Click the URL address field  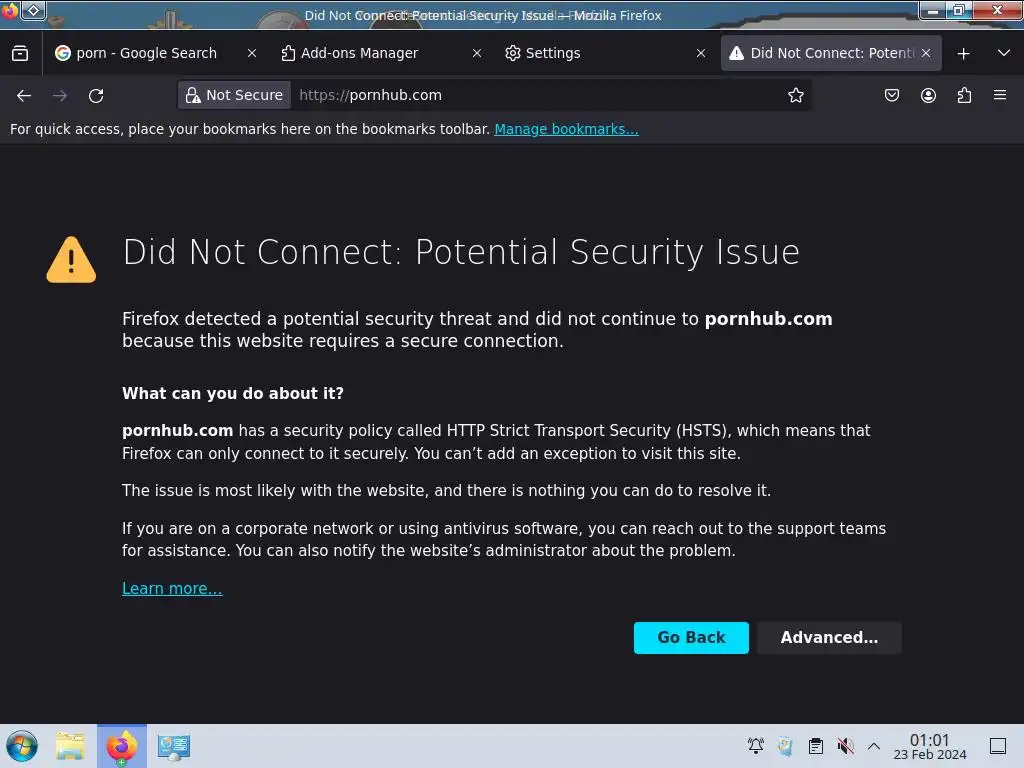click(540, 95)
